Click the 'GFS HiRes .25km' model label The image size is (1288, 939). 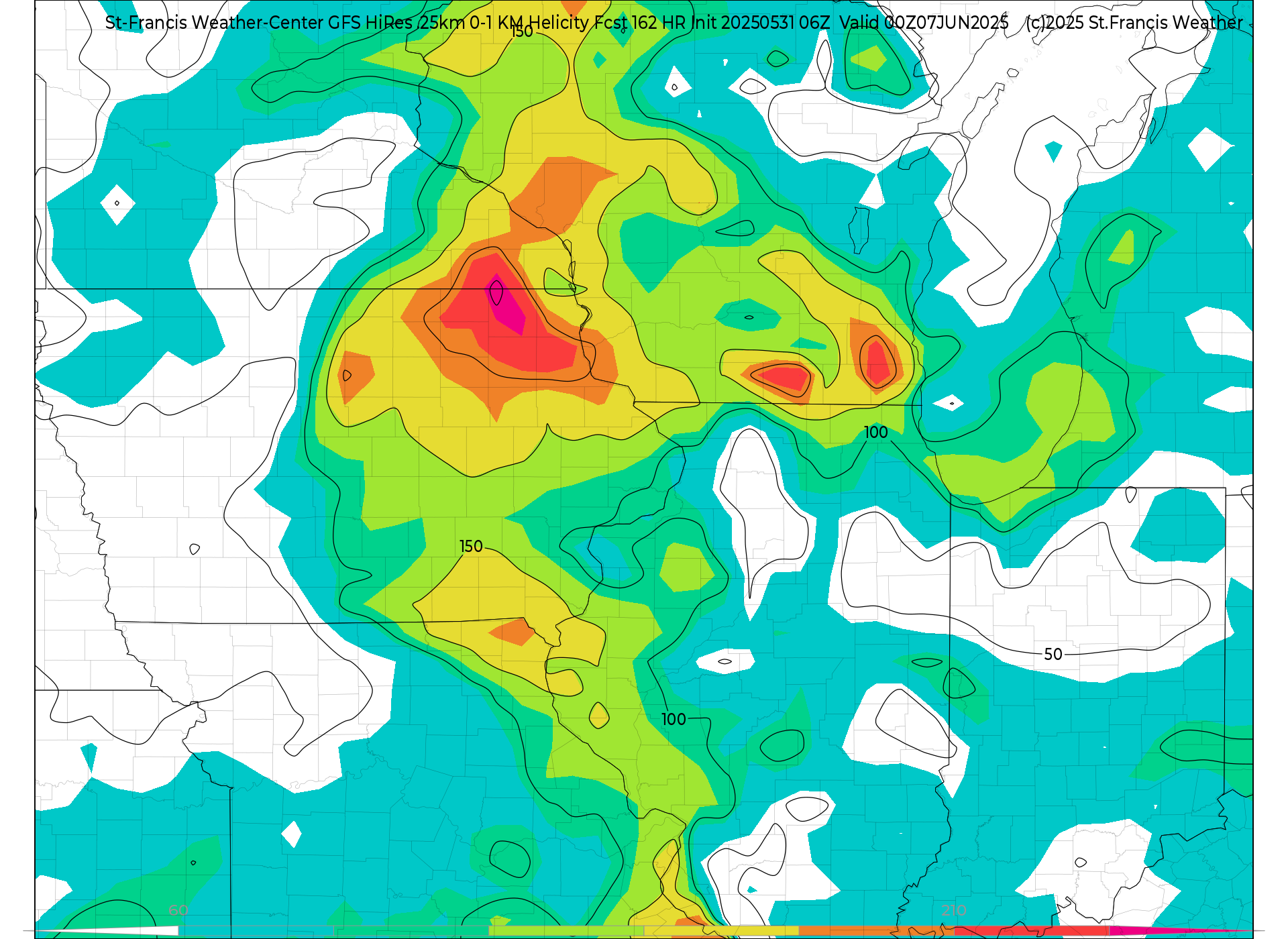coord(396,23)
